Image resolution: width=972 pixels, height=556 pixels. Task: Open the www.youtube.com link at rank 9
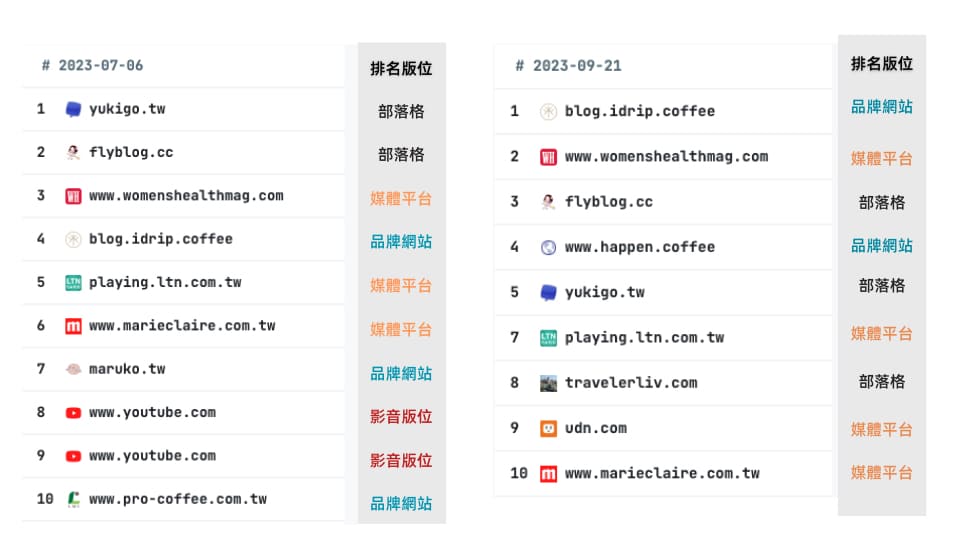click(x=152, y=456)
